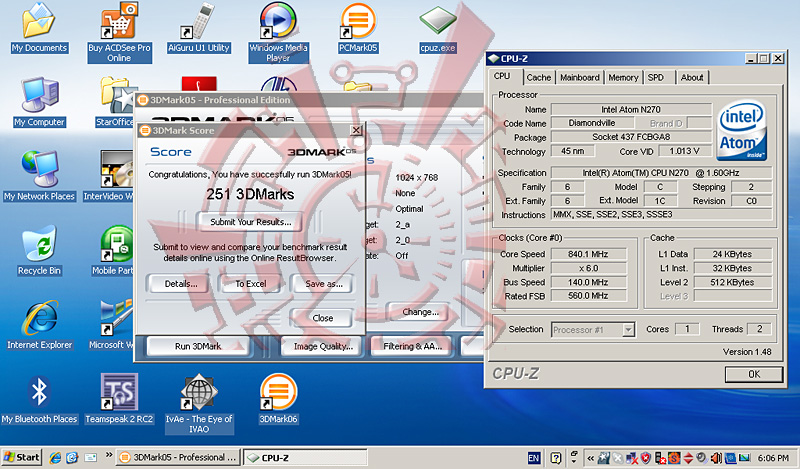Click the Intel Atom logo in CPU-Z
The image size is (800, 469).
(x=742, y=130)
